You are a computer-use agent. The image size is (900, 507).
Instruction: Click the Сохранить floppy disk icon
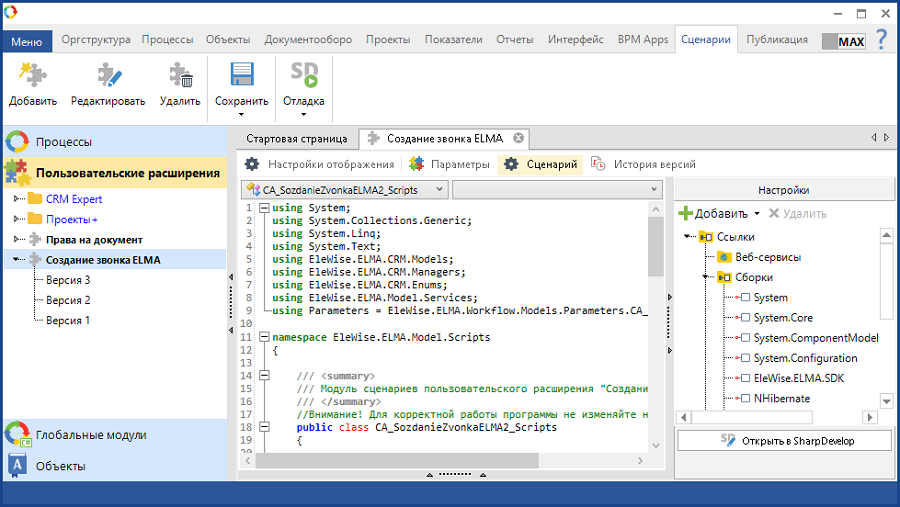[x=241, y=76]
